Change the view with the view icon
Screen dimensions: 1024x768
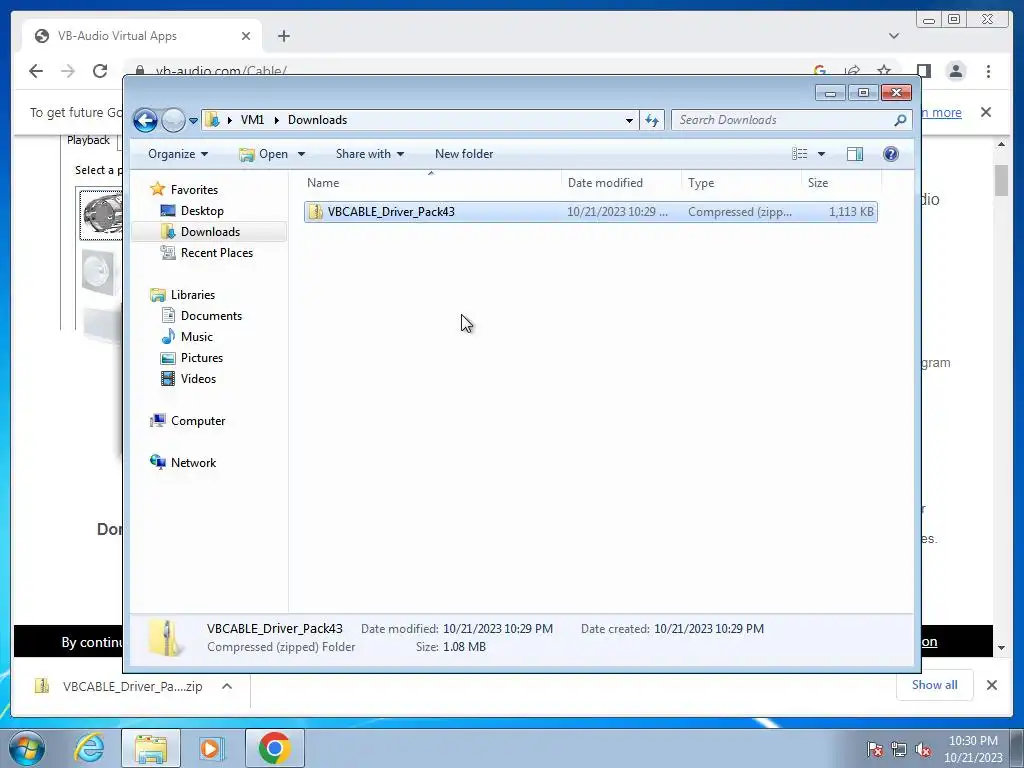(800, 154)
